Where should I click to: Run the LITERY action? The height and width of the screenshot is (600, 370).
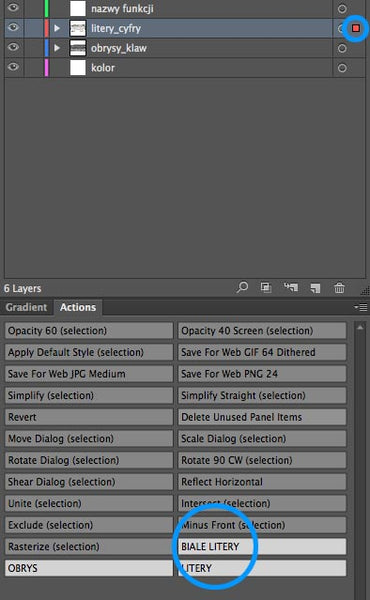point(262,568)
